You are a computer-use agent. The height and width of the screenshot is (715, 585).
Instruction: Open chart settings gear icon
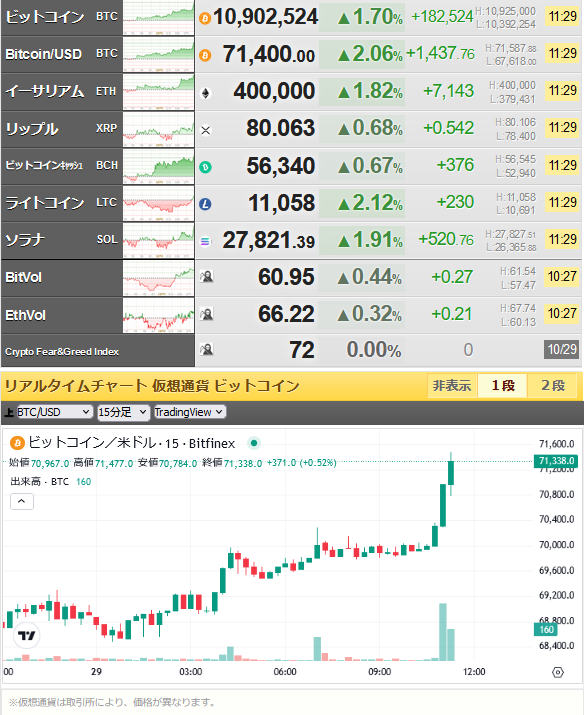tap(558, 672)
